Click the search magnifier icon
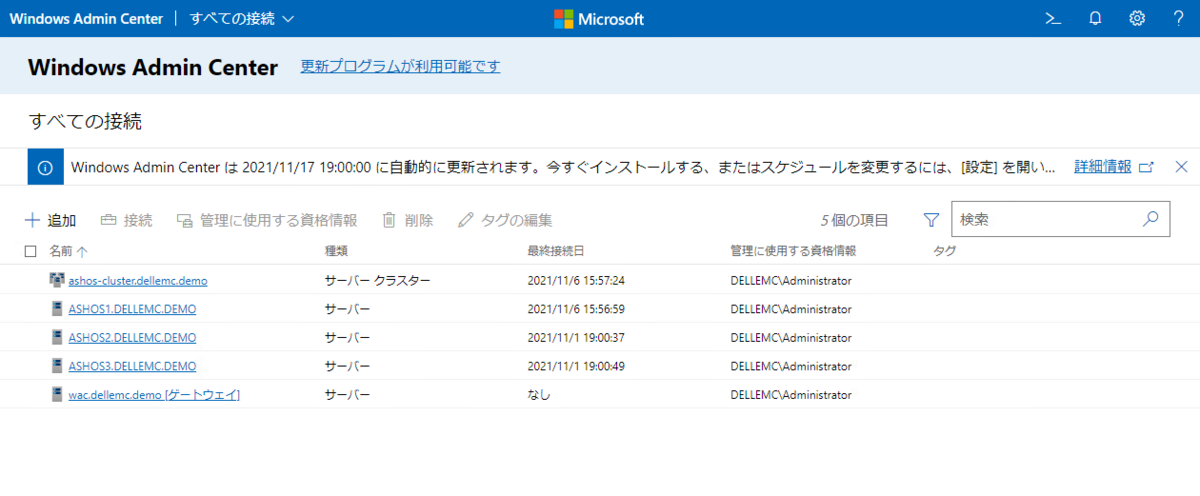Viewport: 1200px width, 496px height. click(1151, 218)
